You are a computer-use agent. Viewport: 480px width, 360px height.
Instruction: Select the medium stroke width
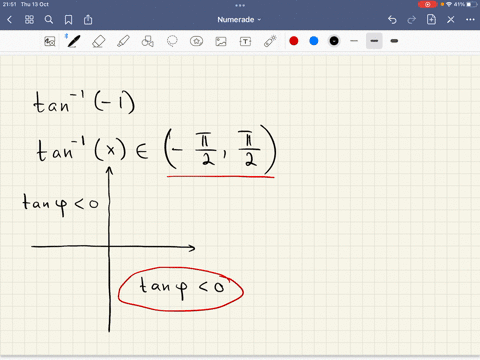click(x=374, y=41)
